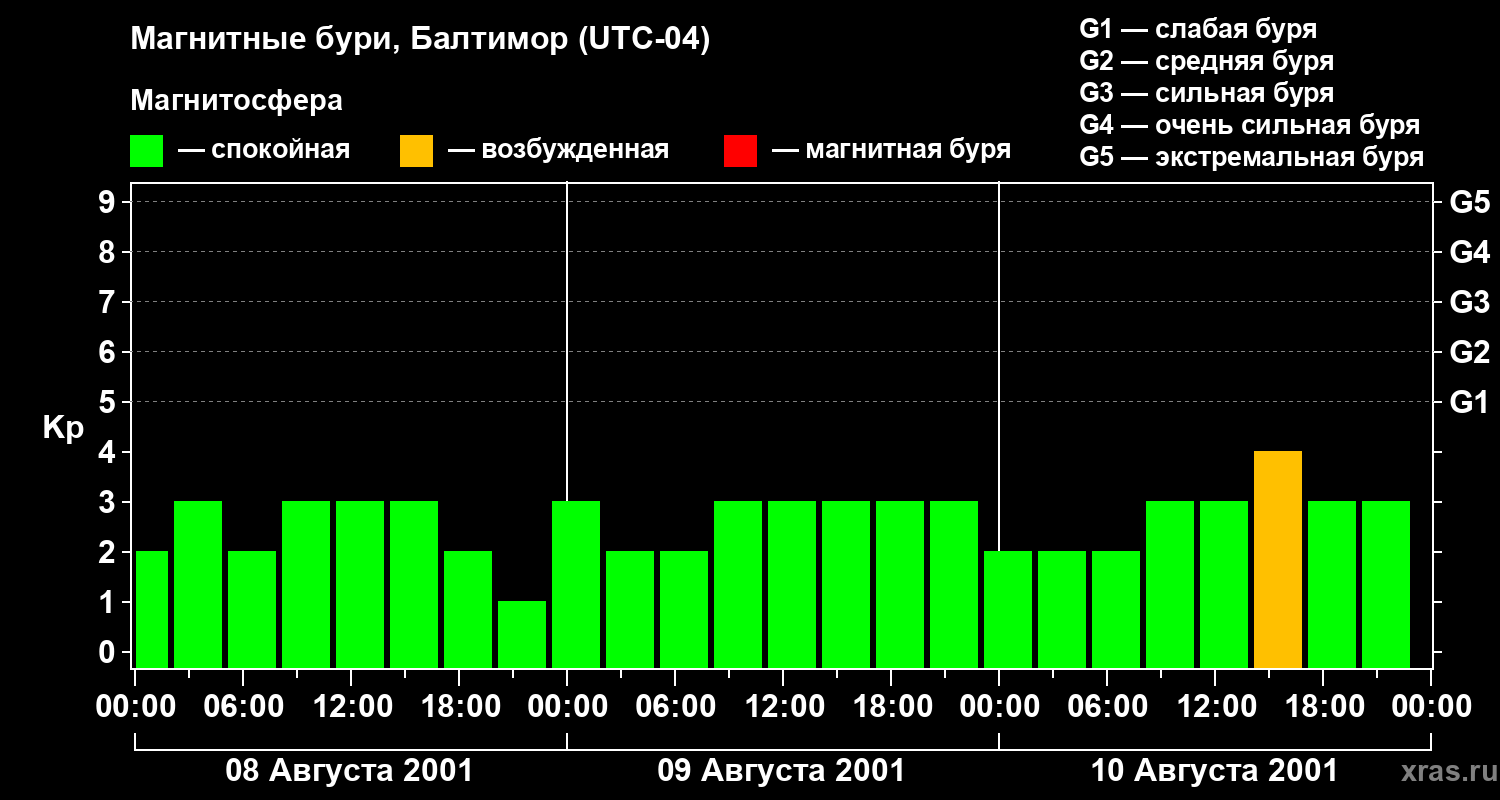Click the '18:00' time label for 09 Августа
This screenshot has width=1500, height=800.
click(891, 707)
